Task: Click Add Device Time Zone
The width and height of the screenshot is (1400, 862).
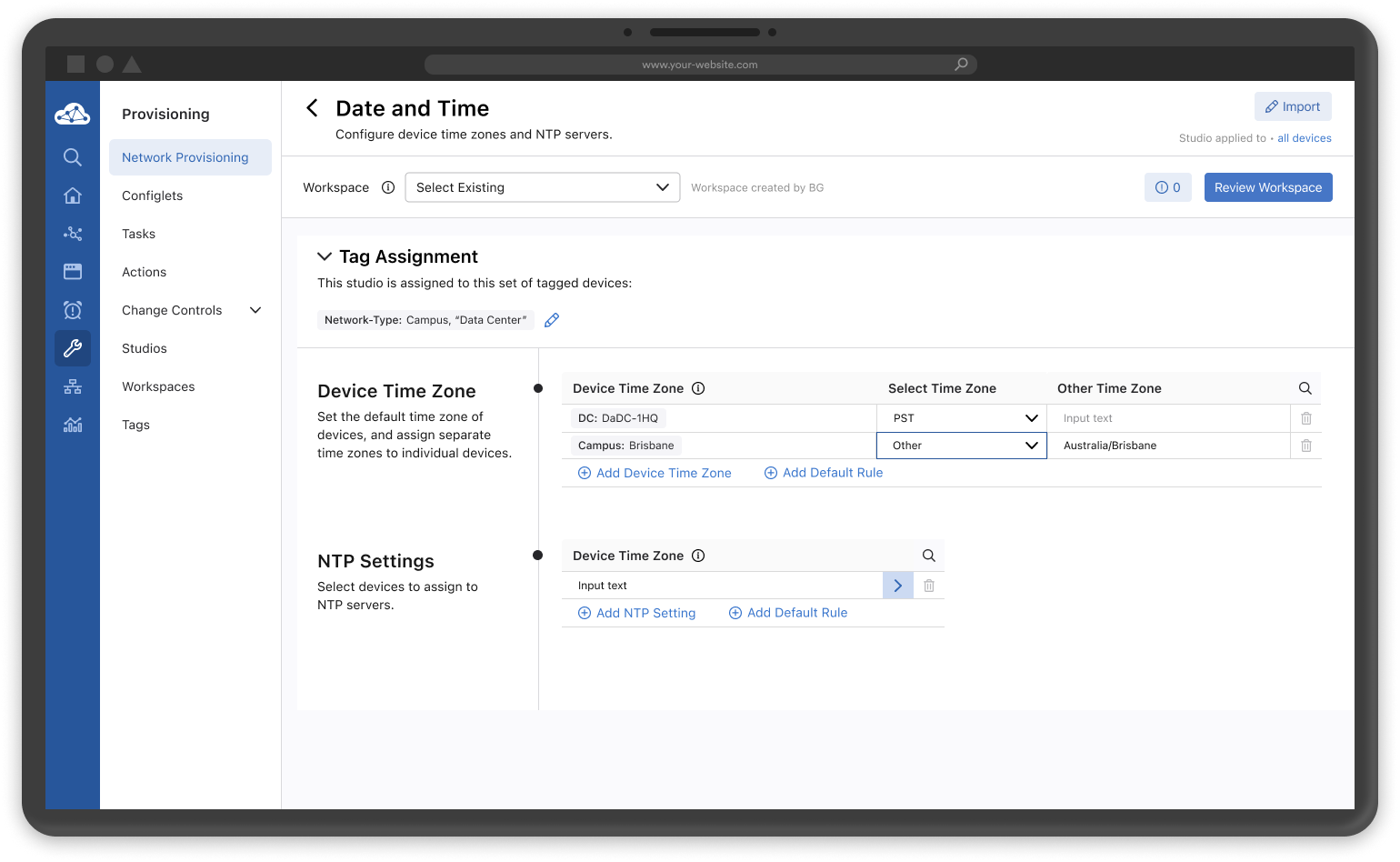Action: 655,473
